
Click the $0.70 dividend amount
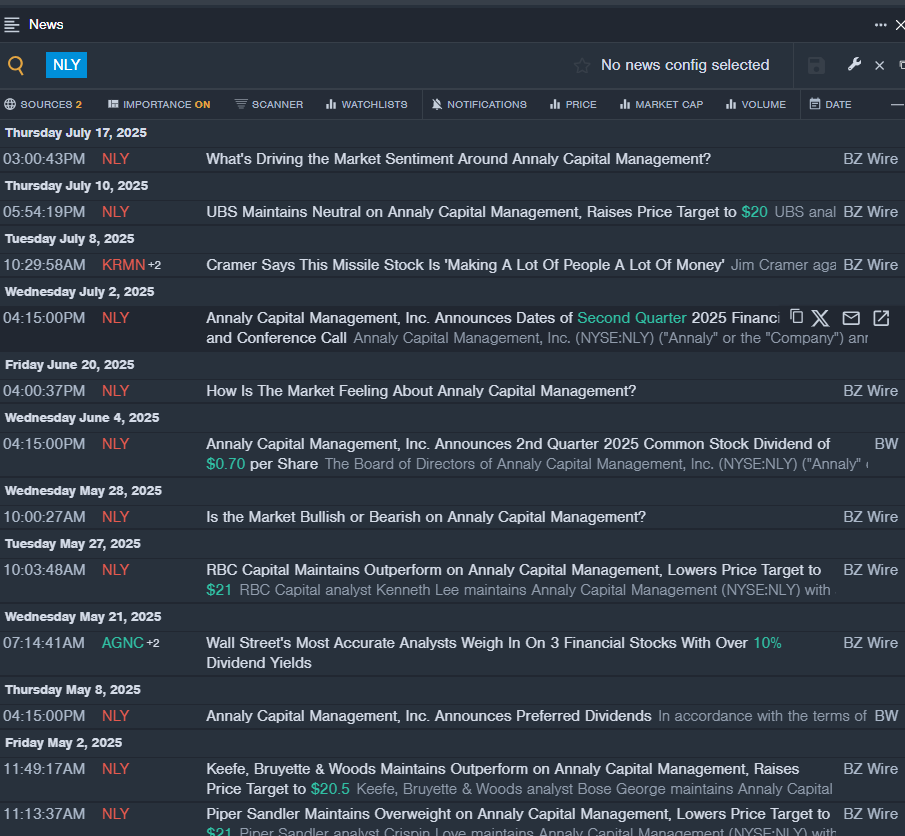click(x=226, y=464)
